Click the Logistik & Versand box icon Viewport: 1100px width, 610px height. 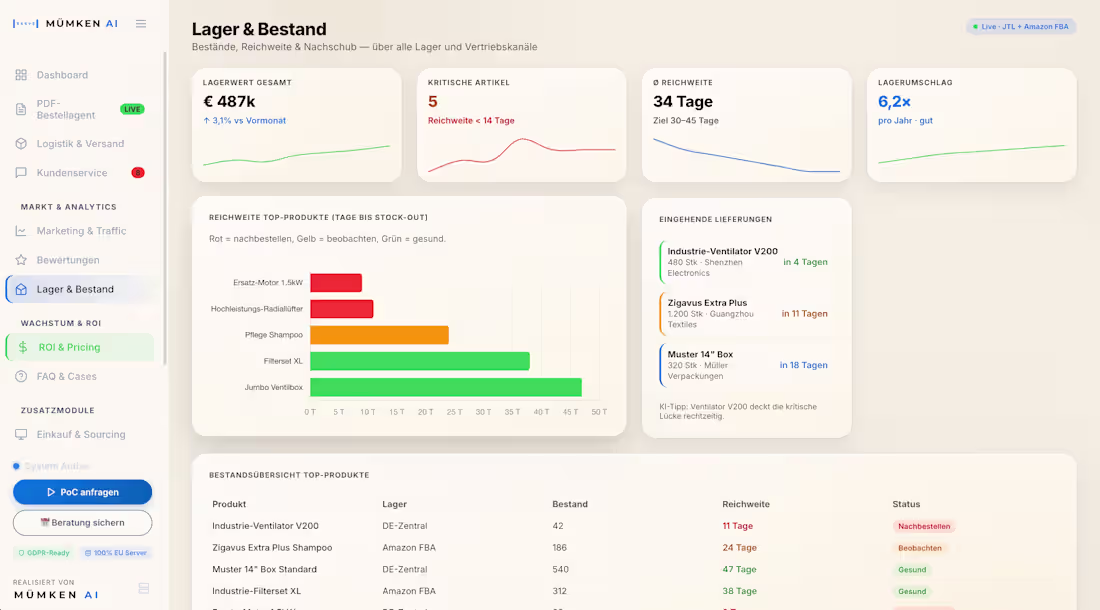[x=21, y=144]
